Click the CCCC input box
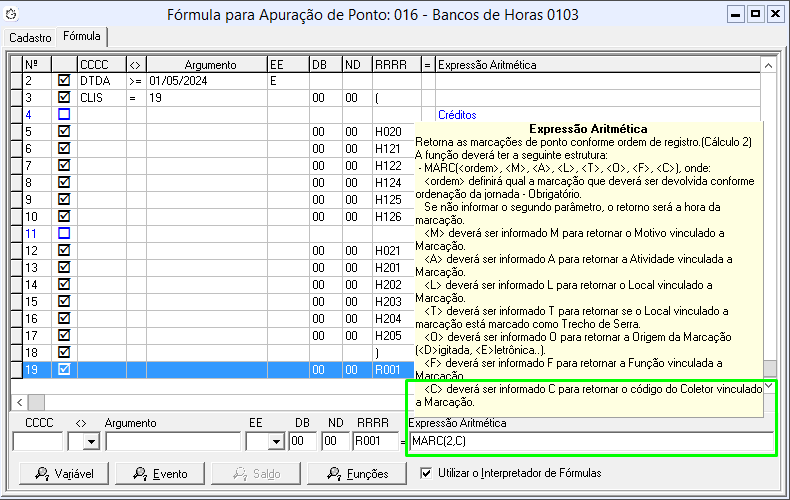Viewport: 790px width, 500px height. tap(38, 441)
